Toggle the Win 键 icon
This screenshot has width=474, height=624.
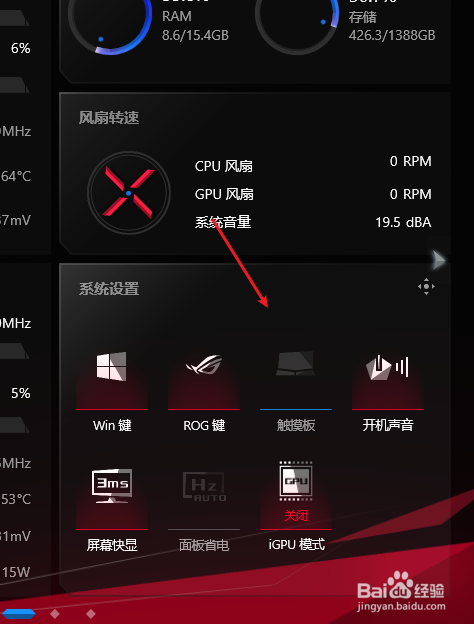pos(111,366)
